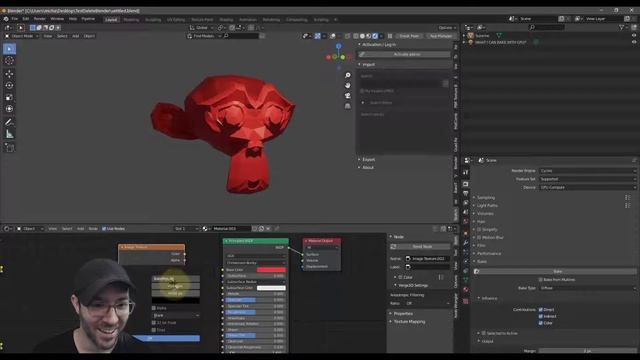640x360 pixels.
Task: Open the Bake Type dropdown
Action: (588, 288)
